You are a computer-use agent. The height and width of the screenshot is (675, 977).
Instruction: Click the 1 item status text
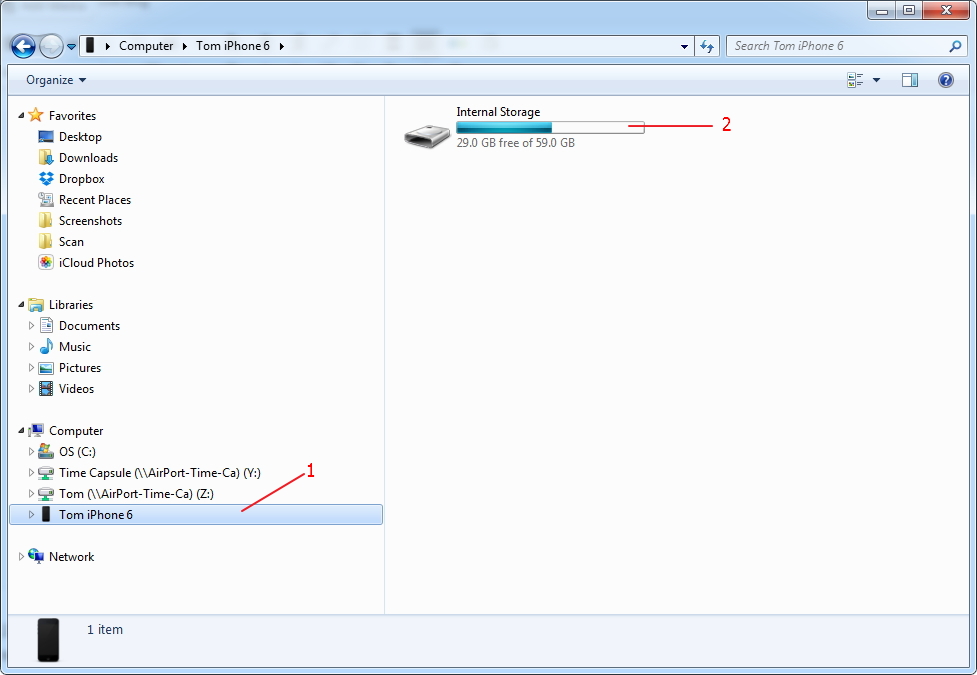[105, 630]
